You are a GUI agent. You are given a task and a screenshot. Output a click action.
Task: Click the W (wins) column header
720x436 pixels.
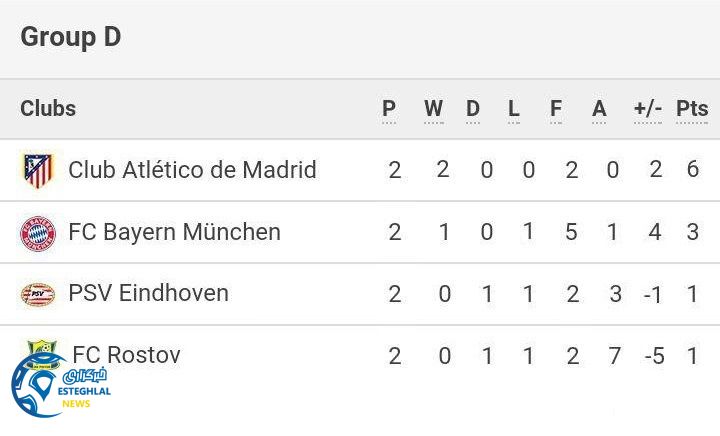coord(433,109)
